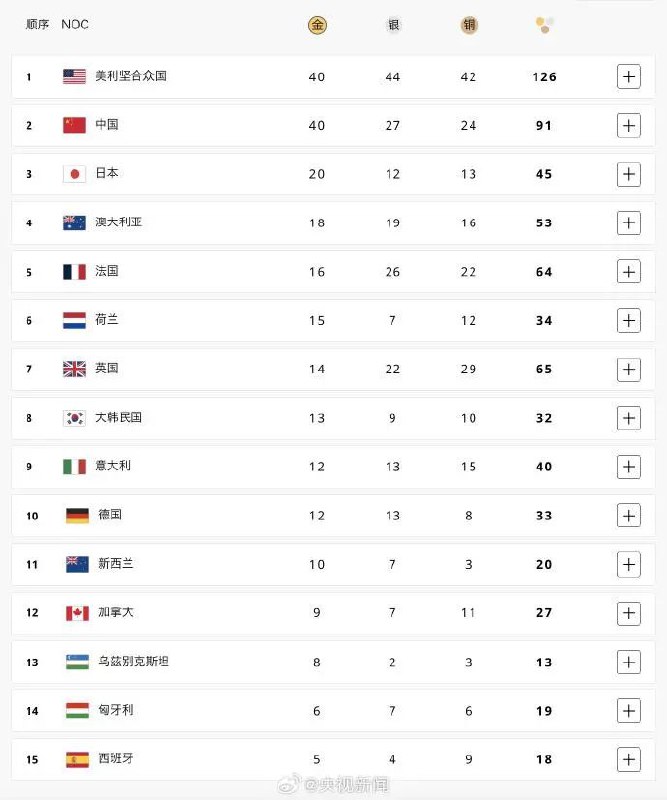The height and width of the screenshot is (800, 667).
Task: Click the Canada flag icon
Action: click(x=77, y=613)
